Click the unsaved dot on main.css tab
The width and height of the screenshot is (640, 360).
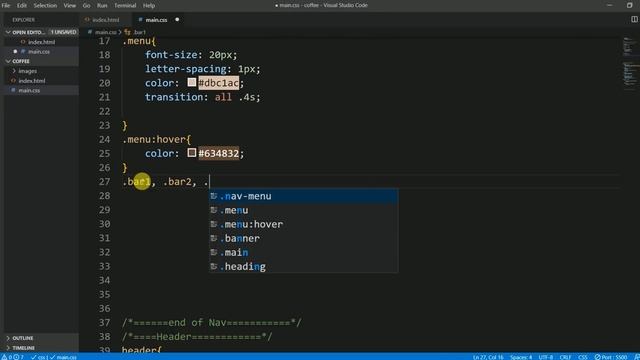pos(177,20)
